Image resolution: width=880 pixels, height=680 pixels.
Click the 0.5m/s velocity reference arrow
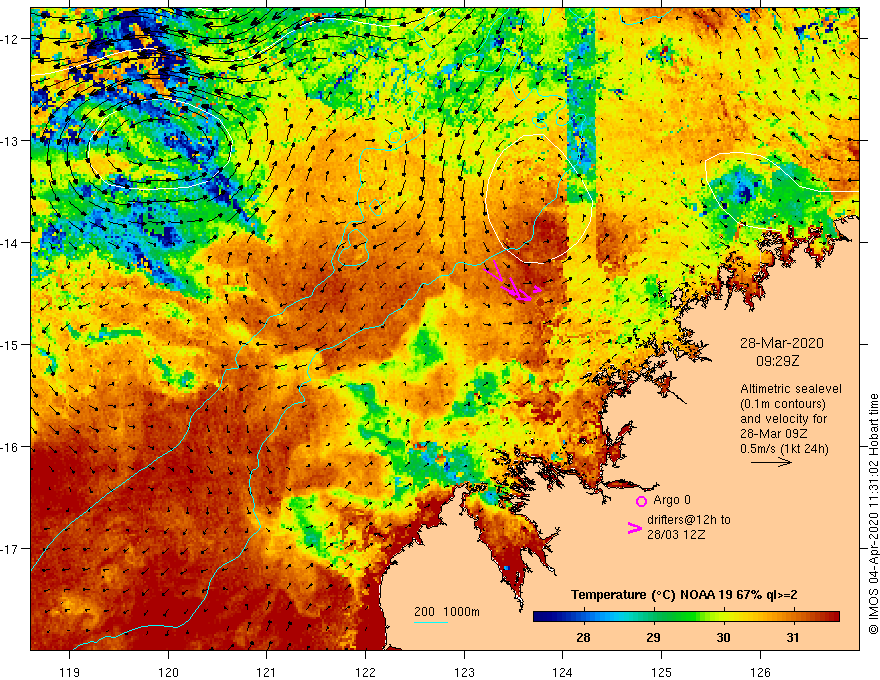(x=771, y=462)
